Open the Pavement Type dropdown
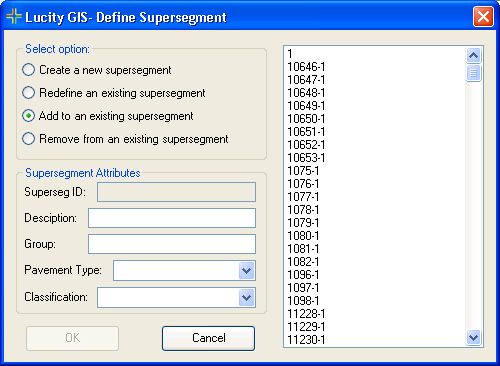 pyautogui.click(x=247, y=270)
